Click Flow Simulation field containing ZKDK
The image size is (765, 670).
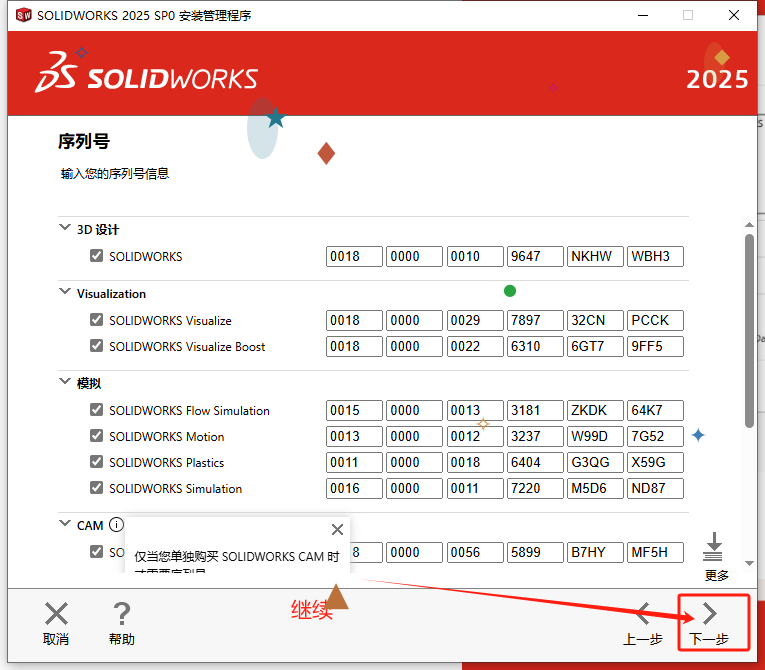(x=595, y=410)
